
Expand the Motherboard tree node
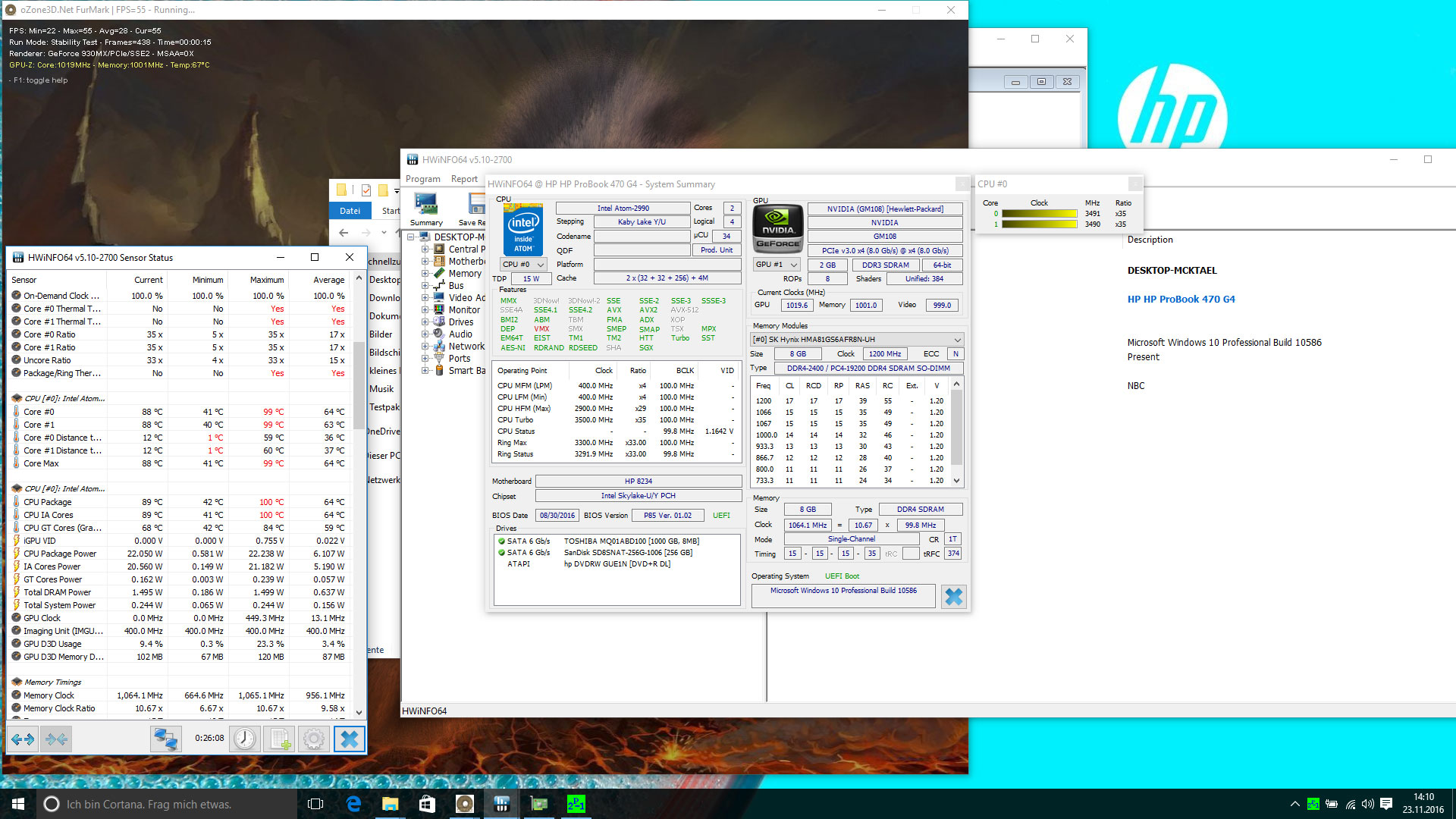425,262
